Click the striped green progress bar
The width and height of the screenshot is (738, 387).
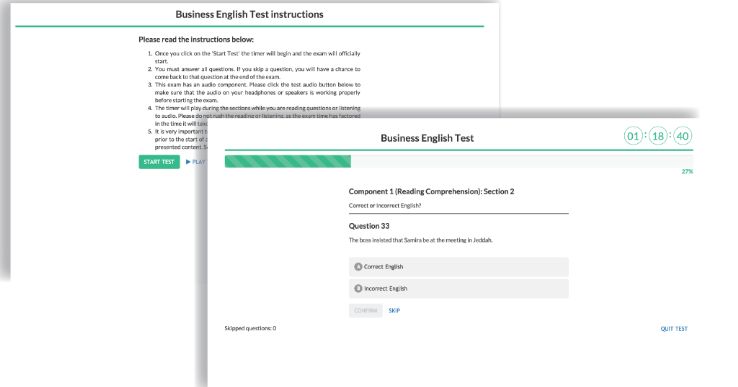[x=288, y=161]
